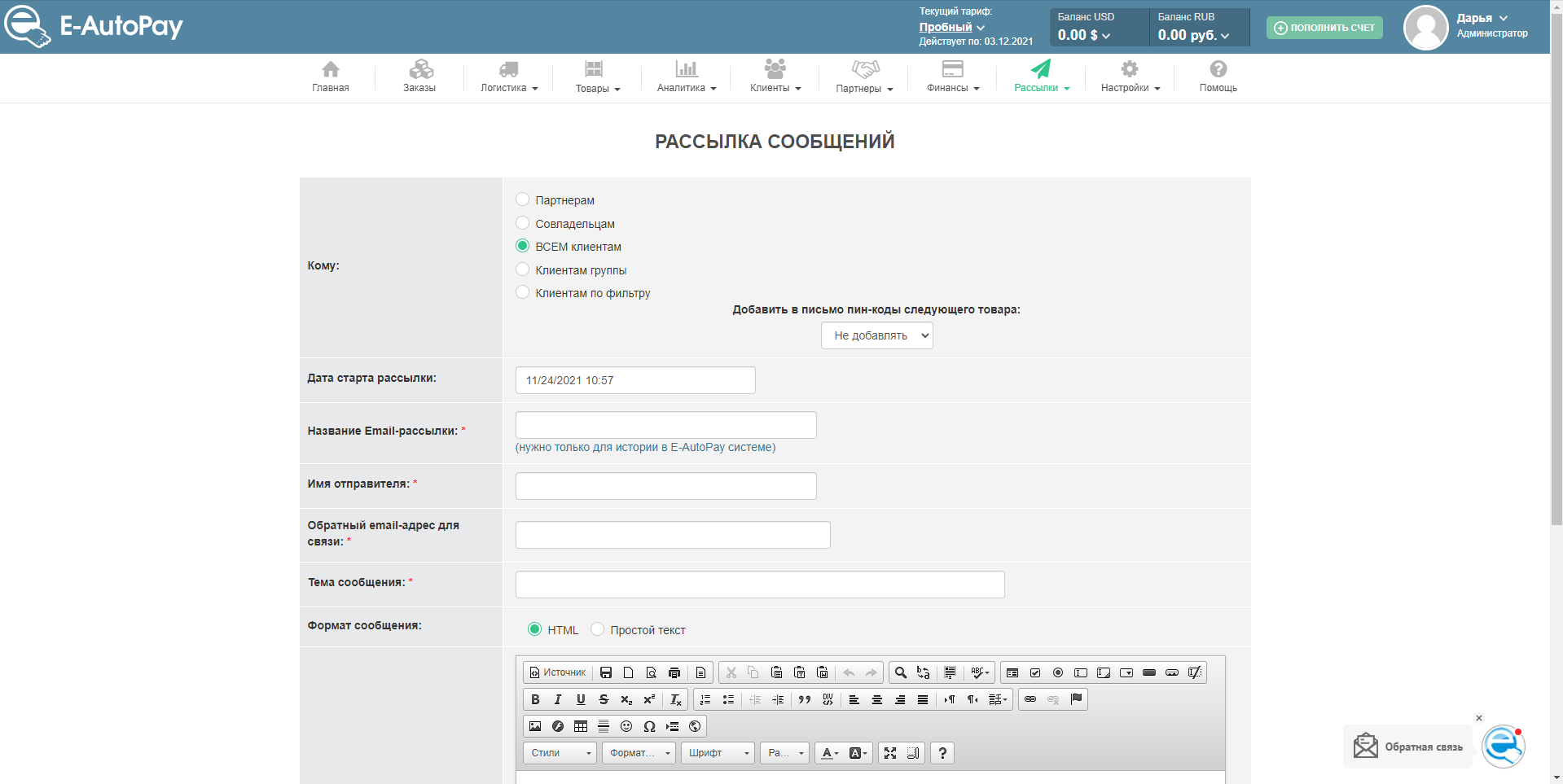Choose Клиентам группы option
The width and height of the screenshot is (1563, 784).
click(523, 269)
